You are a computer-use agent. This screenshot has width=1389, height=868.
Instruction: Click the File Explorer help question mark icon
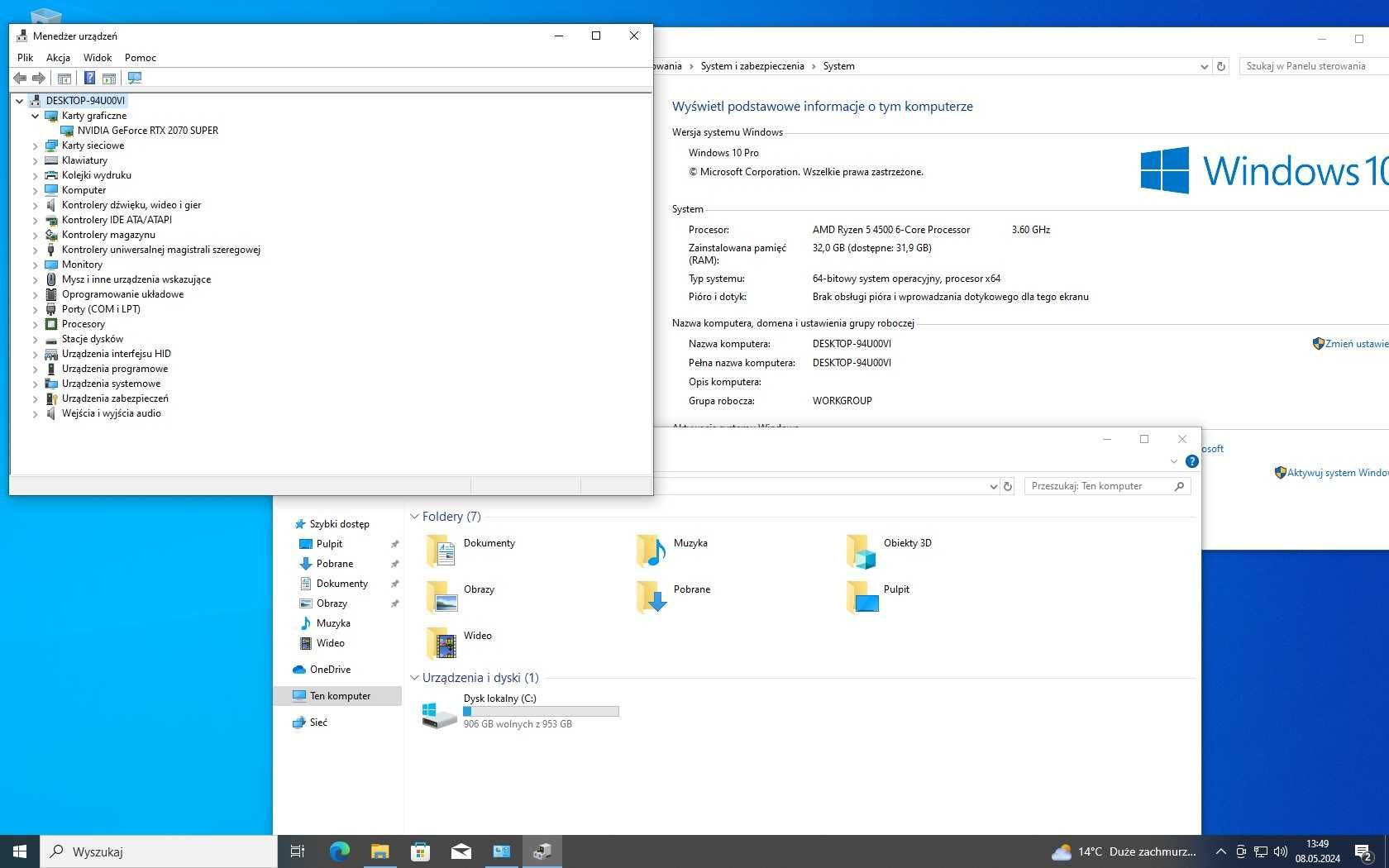coord(1191,461)
